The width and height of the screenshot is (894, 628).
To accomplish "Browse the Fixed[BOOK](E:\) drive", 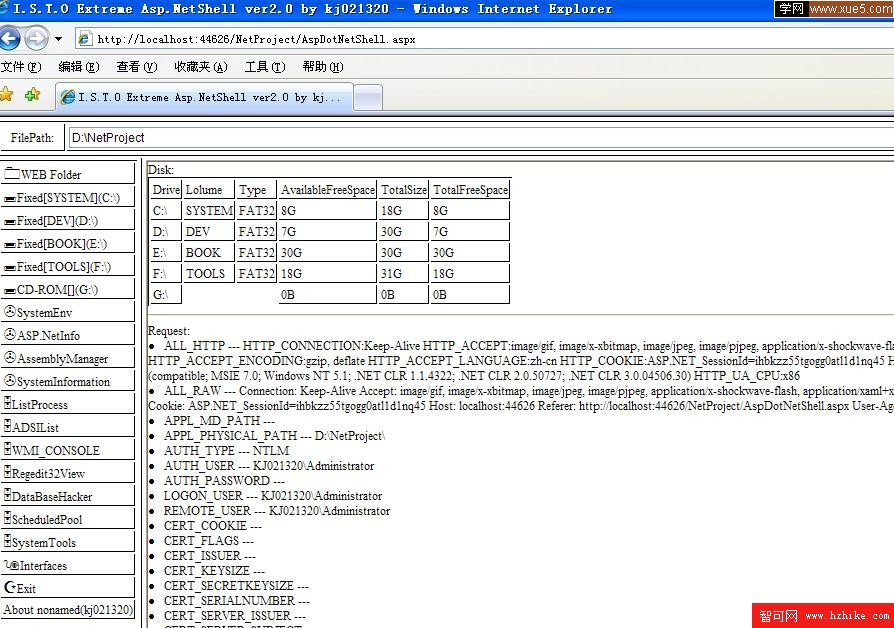I will click(x=68, y=242).
